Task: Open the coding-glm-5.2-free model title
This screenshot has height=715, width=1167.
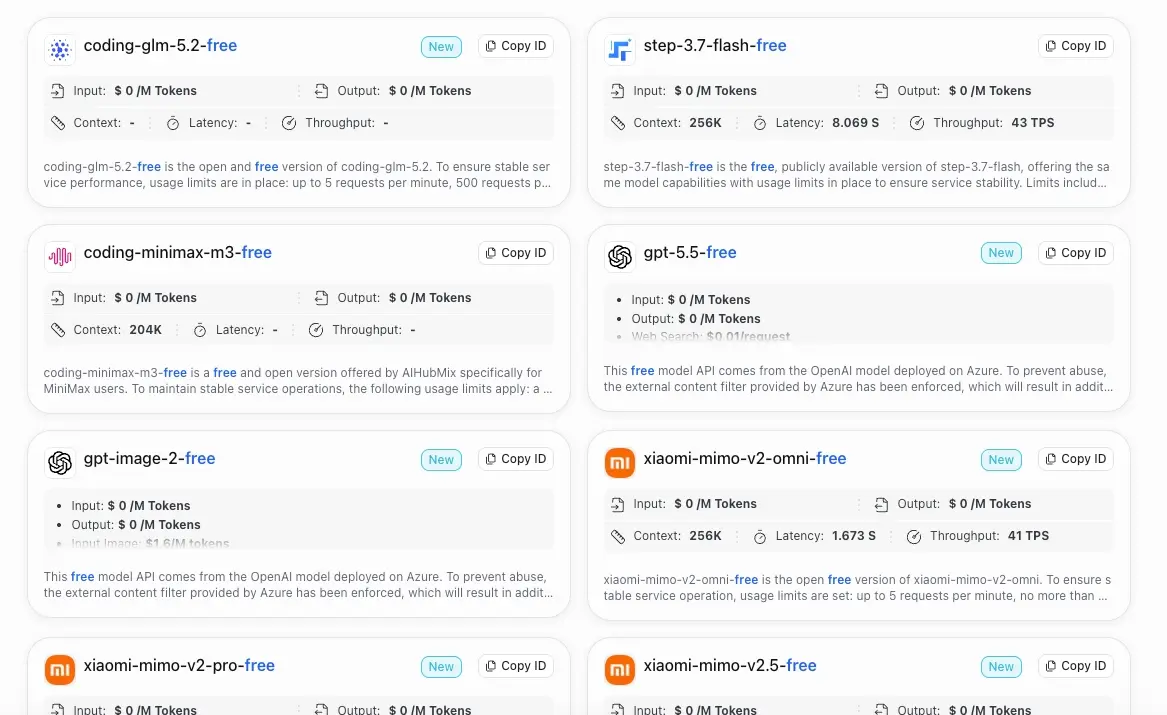Action: [x=160, y=45]
